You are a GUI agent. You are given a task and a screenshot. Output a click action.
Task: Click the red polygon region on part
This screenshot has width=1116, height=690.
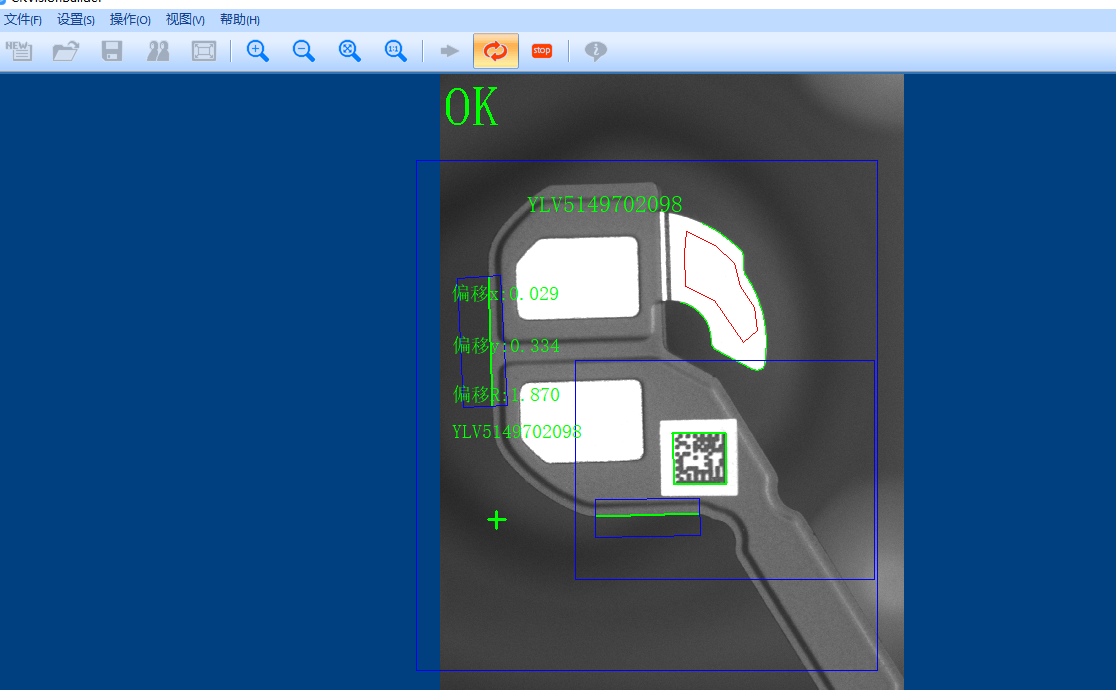coord(720,286)
